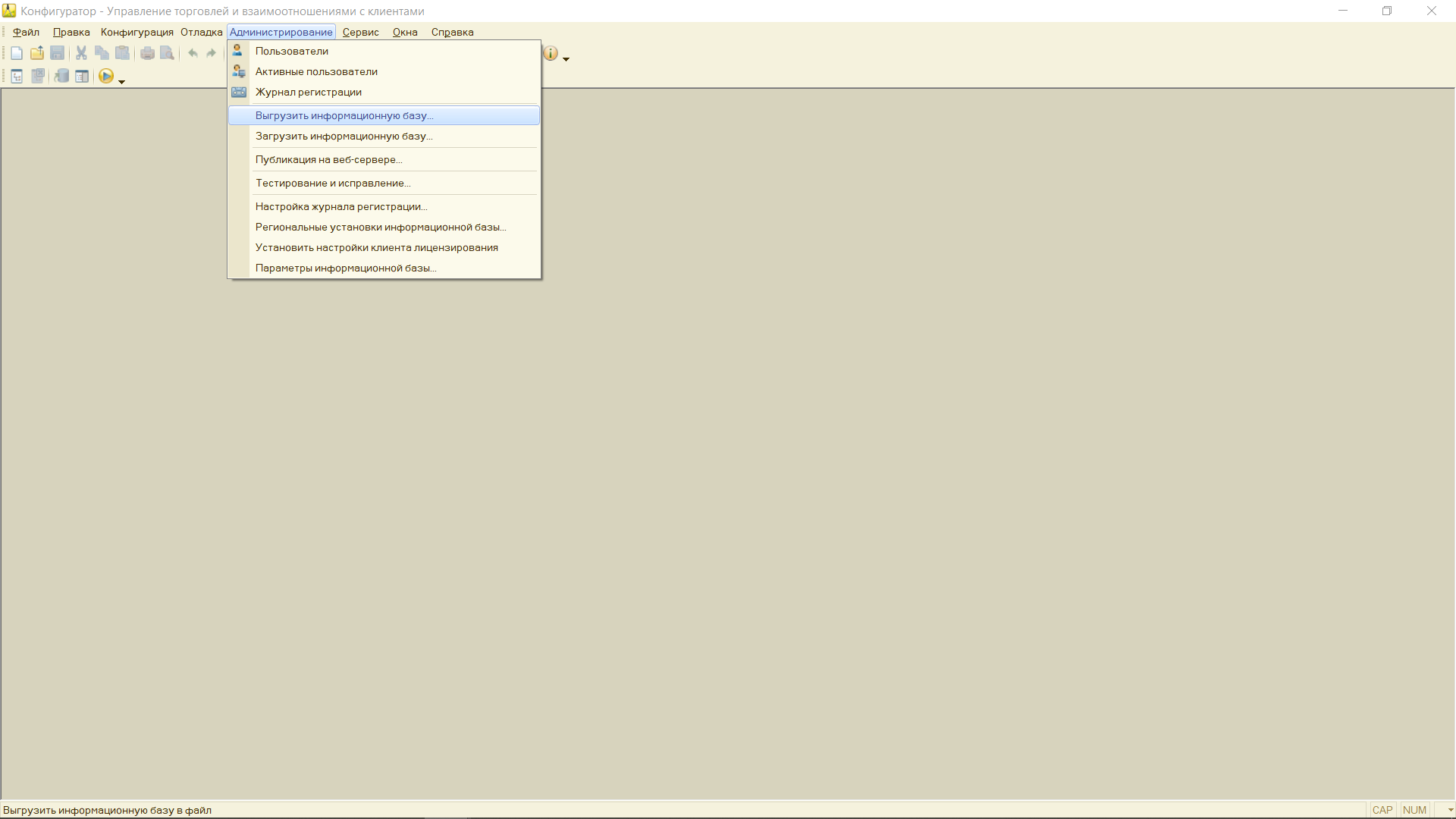Screen dimensions: 1456x819
Task: Select Пользователи from the menu
Action: pos(384,51)
